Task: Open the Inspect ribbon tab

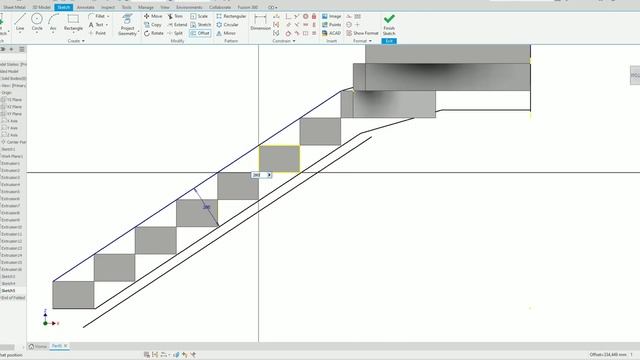Action: (108, 7)
